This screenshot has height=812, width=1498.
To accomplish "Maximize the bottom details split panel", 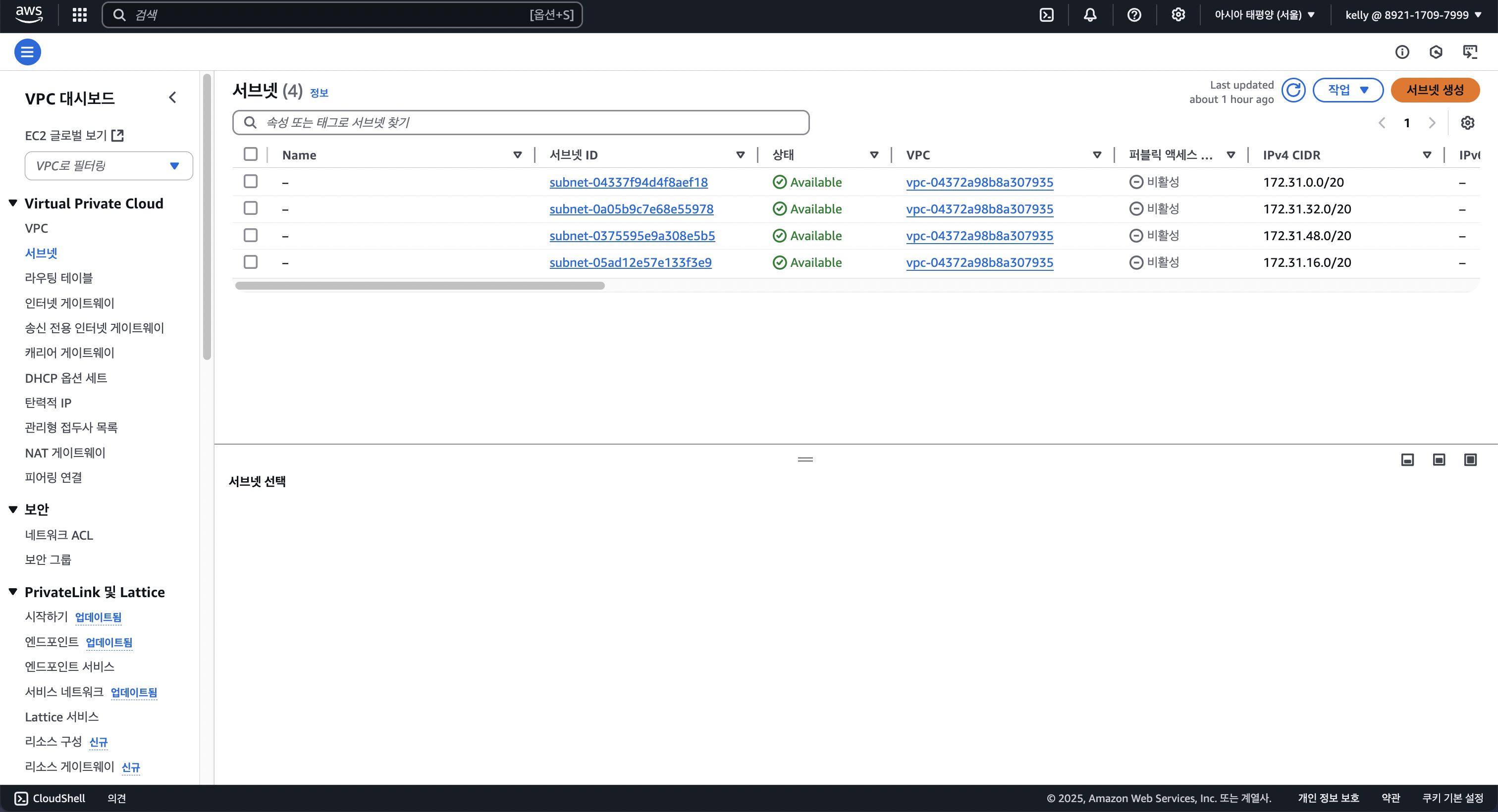I will click(x=1470, y=460).
